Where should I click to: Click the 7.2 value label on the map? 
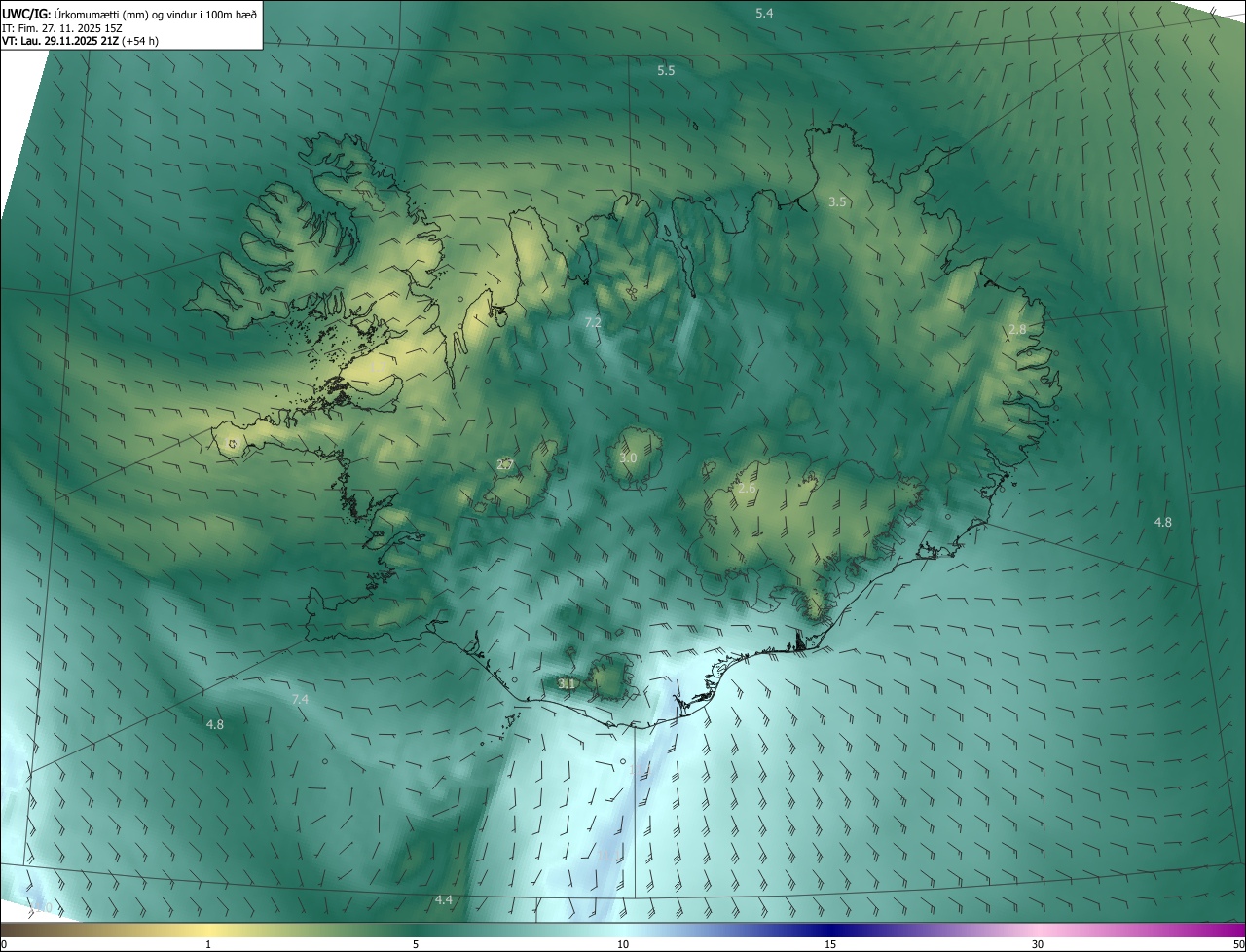pos(593,322)
